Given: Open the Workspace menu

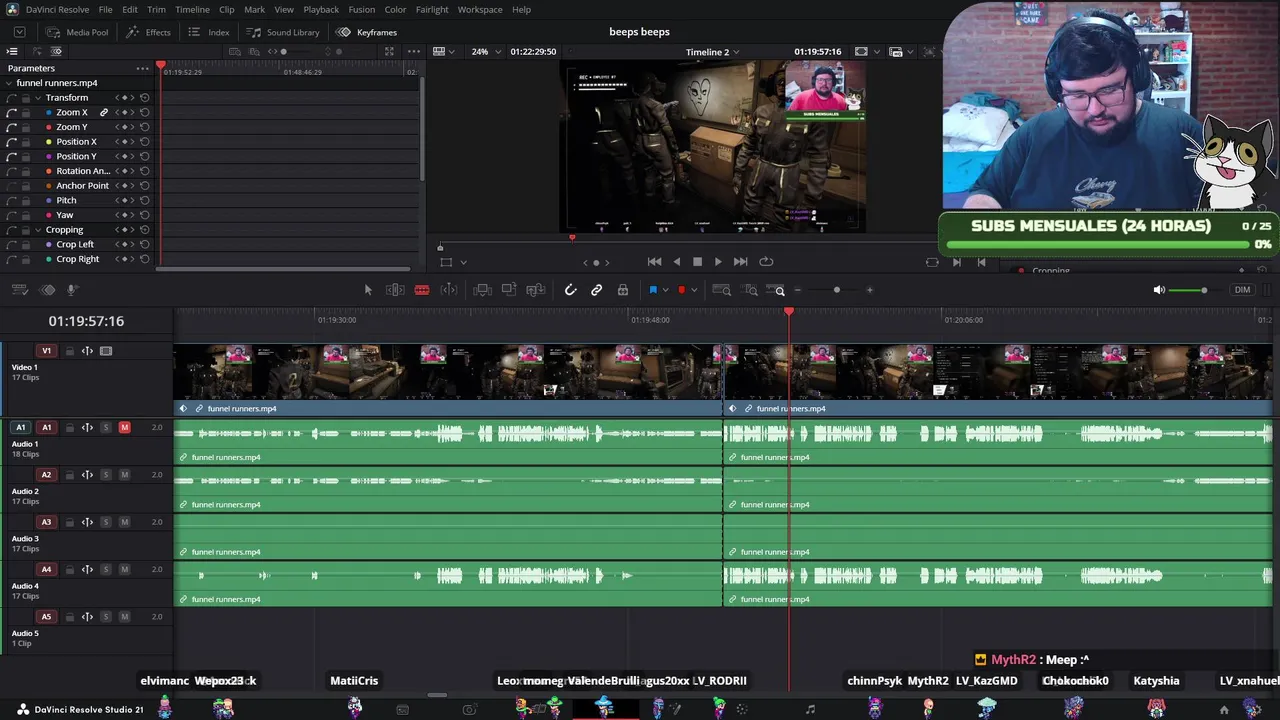Looking at the screenshot, I should [x=480, y=9].
